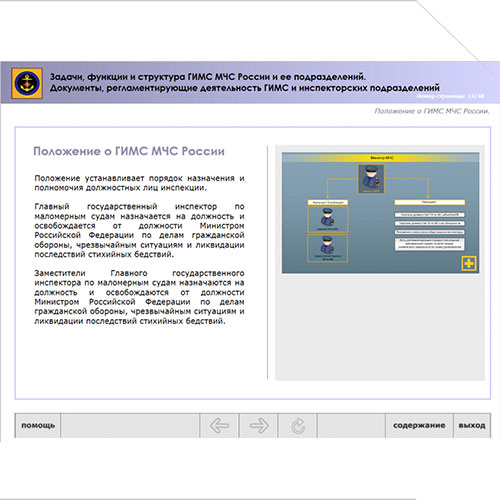The image size is (500, 500).
Task: Click the paragraph starting 'Заместители Главного государственного'
Action: coord(139,297)
